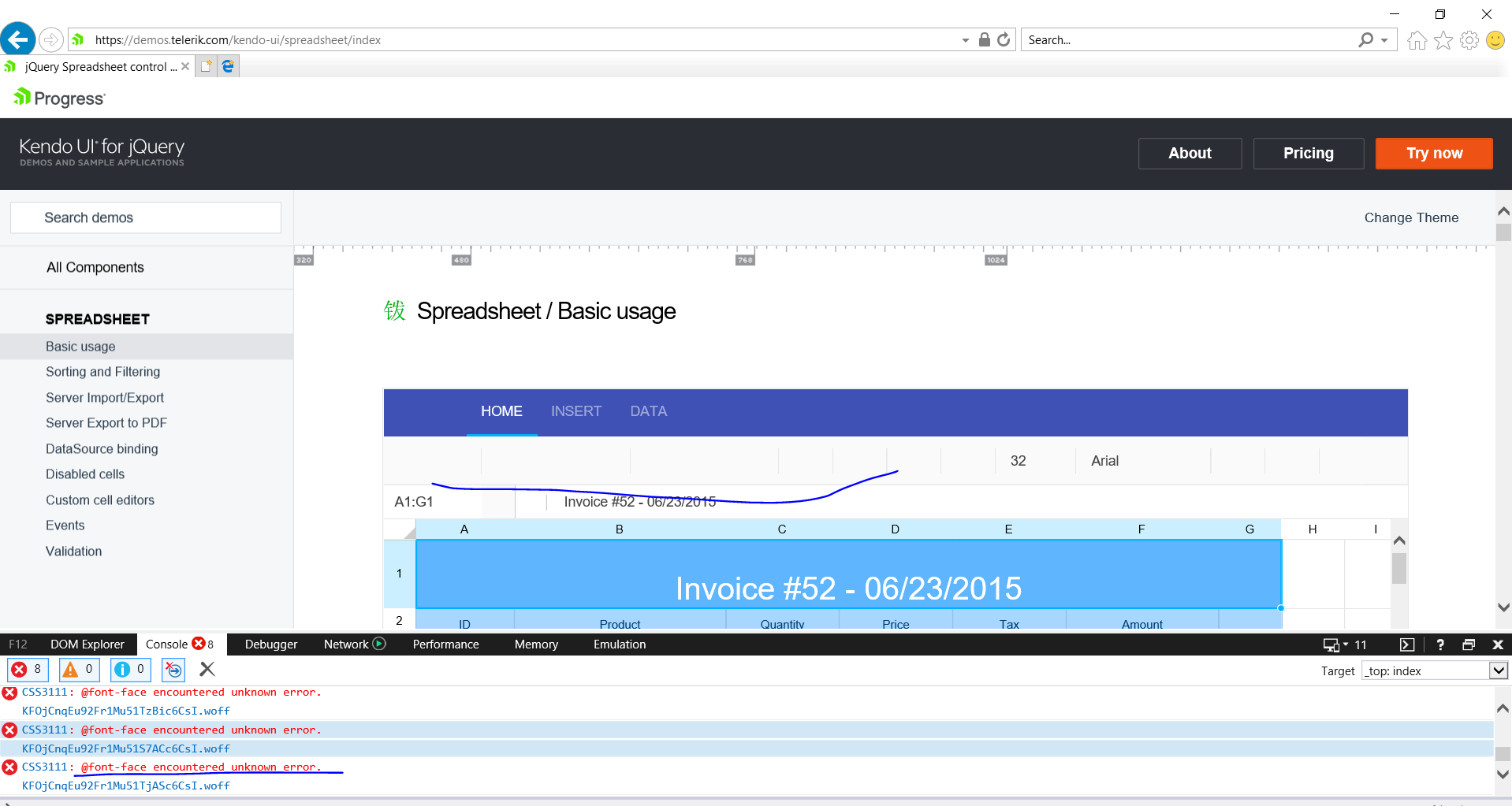Select the HOME spreadsheet tab
Image resolution: width=1512 pixels, height=806 pixels.
click(x=502, y=411)
